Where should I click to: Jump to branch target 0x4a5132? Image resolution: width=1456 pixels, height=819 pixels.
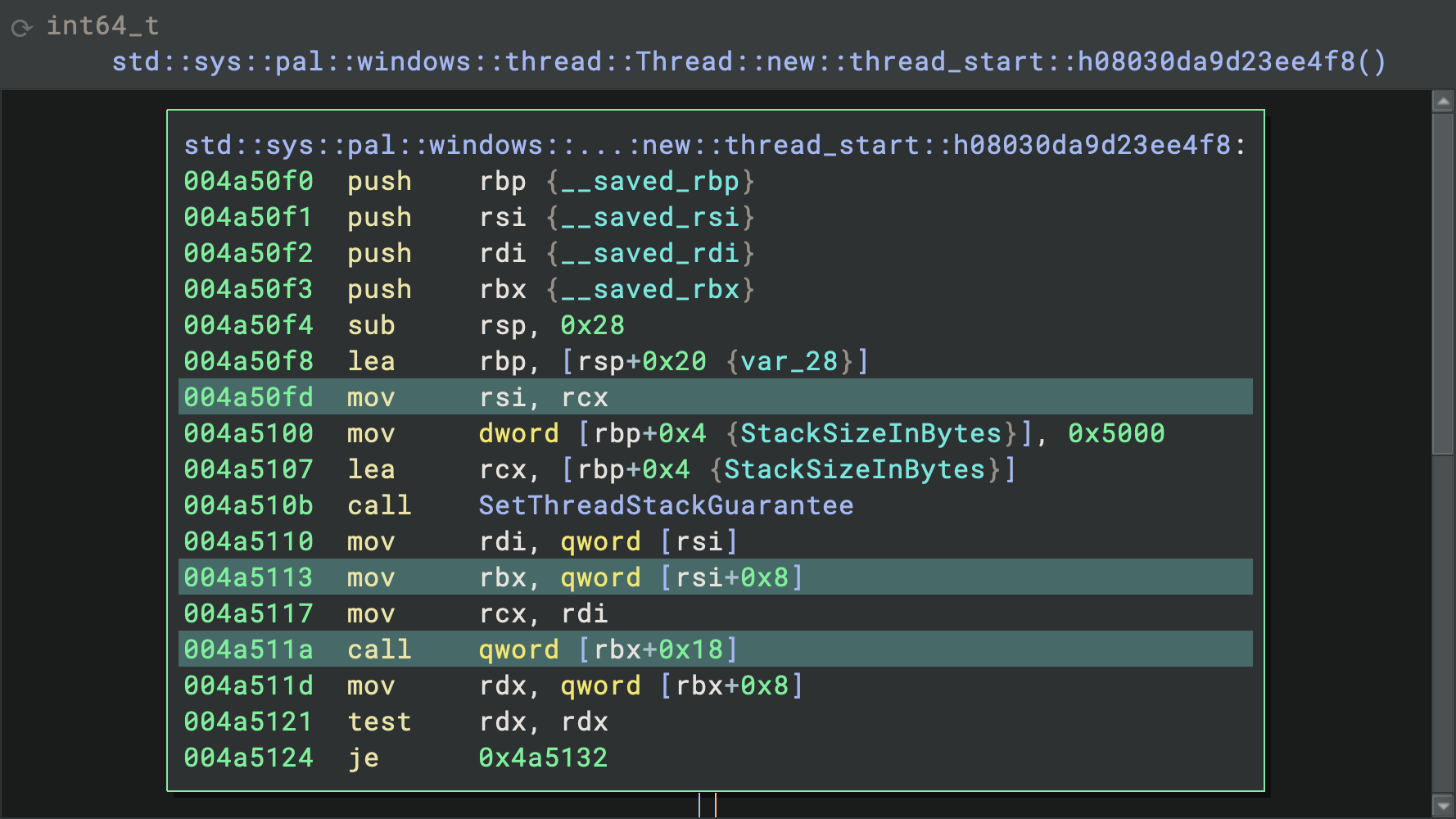point(542,758)
